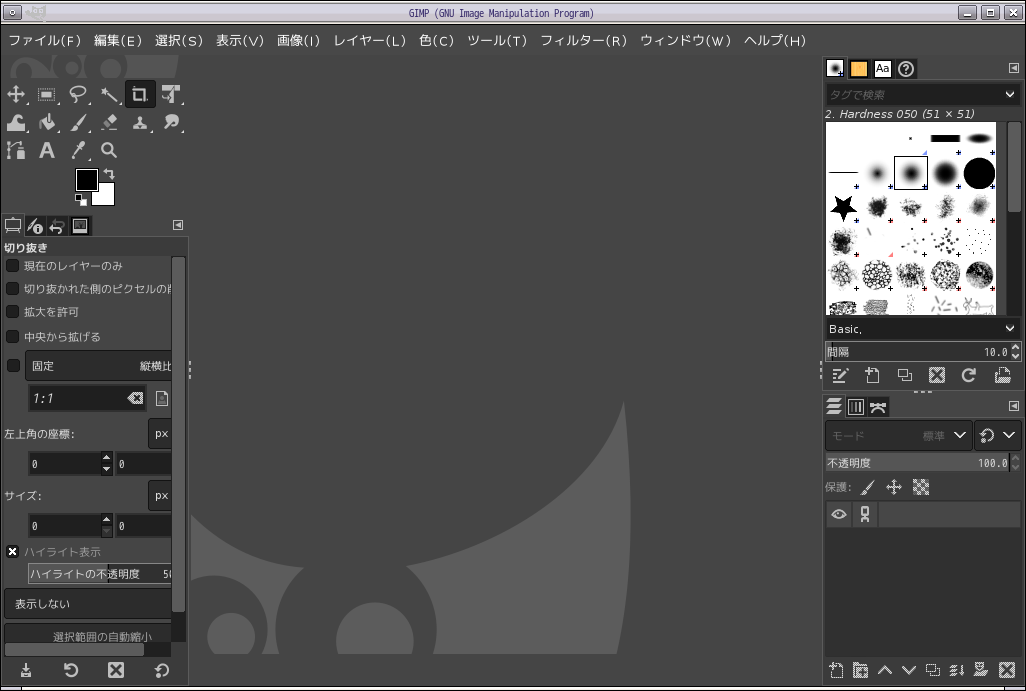Viewport: 1026px width, 691px height.
Task: Select the Text tool
Action: pyautogui.click(x=45, y=150)
